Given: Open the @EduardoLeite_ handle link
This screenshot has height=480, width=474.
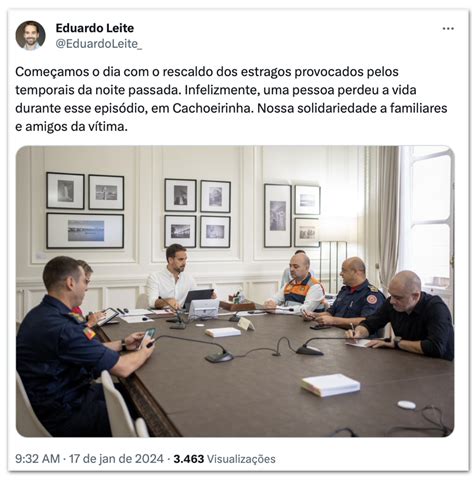Looking at the screenshot, I should [x=99, y=44].
